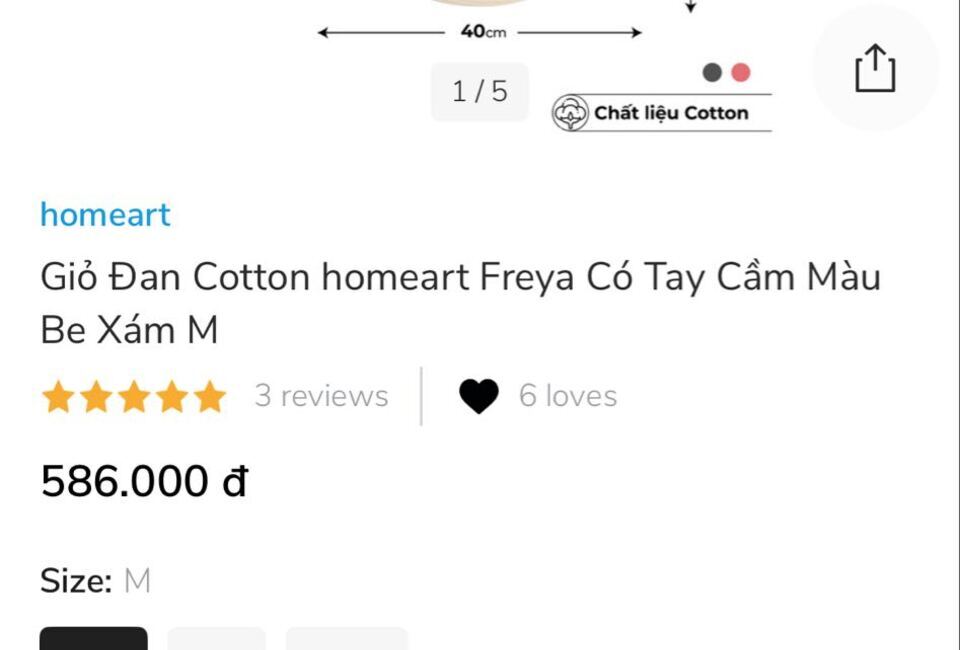Select the black highlighted size option
The height and width of the screenshot is (650, 960).
(94, 638)
